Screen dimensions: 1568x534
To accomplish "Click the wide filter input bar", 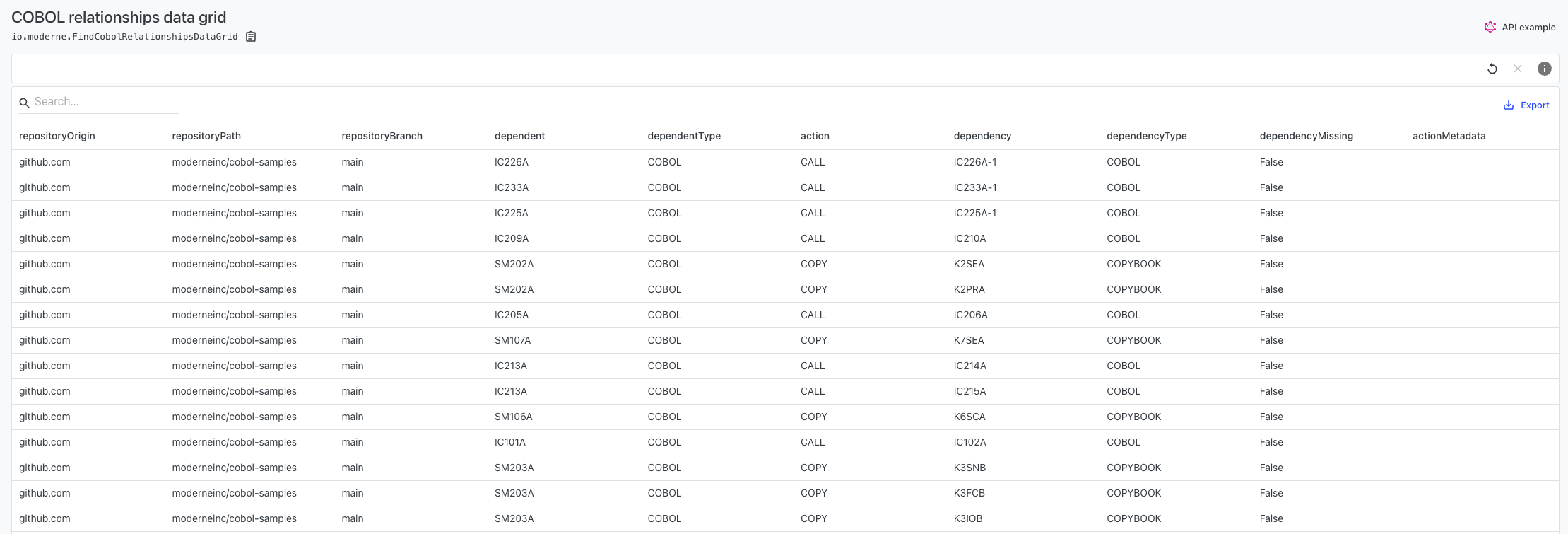I will click(x=745, y=69).
